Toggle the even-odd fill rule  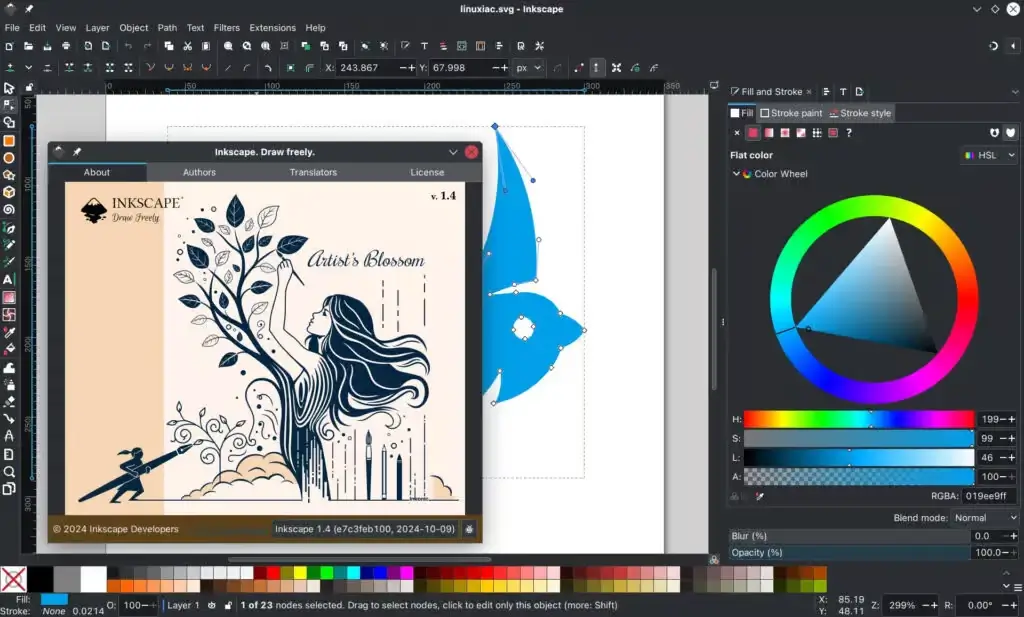pos(994,133)
